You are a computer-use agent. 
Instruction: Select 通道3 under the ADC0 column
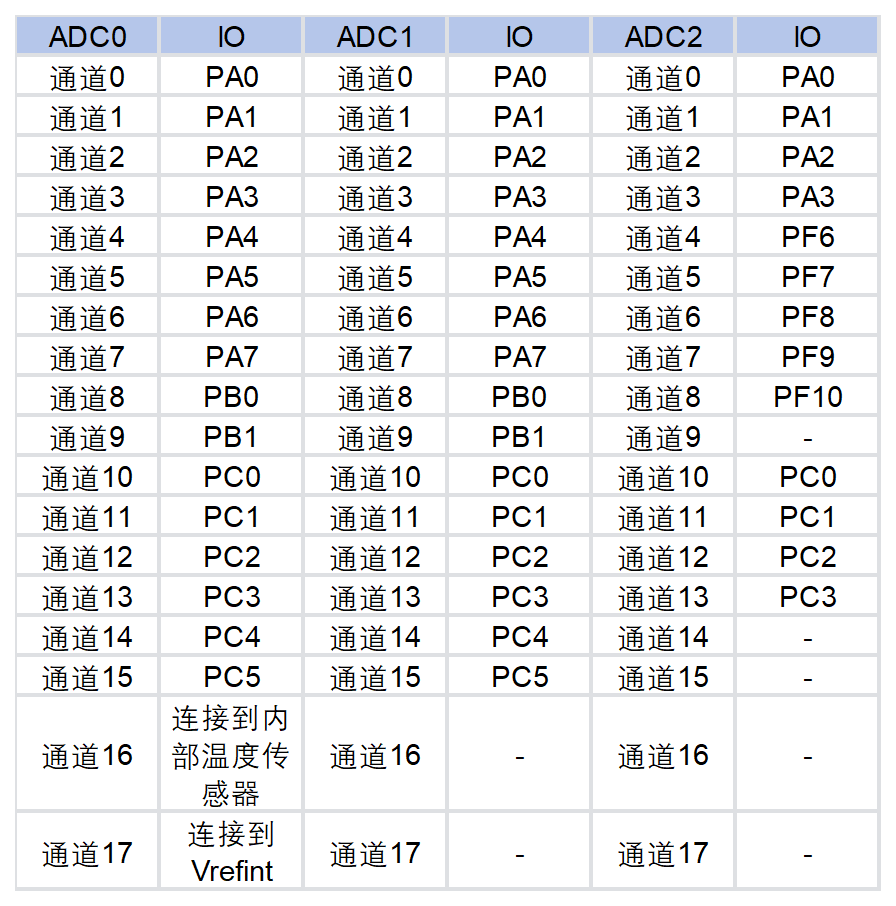pyautogui.click(x=87, y=196)
